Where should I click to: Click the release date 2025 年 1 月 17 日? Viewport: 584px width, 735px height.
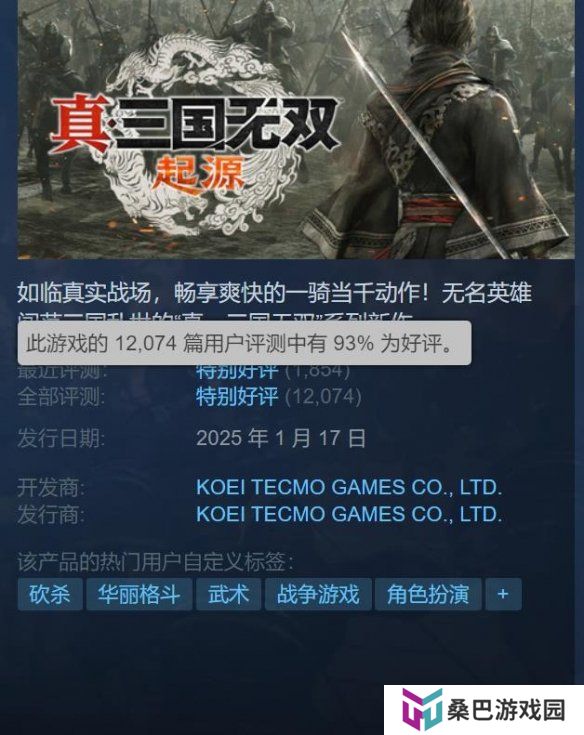[x=281, y=438]
